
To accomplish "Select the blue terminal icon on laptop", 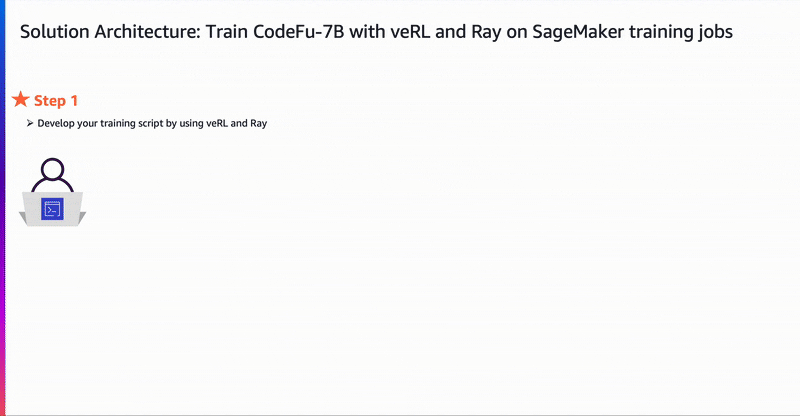I will coord(53,209).
